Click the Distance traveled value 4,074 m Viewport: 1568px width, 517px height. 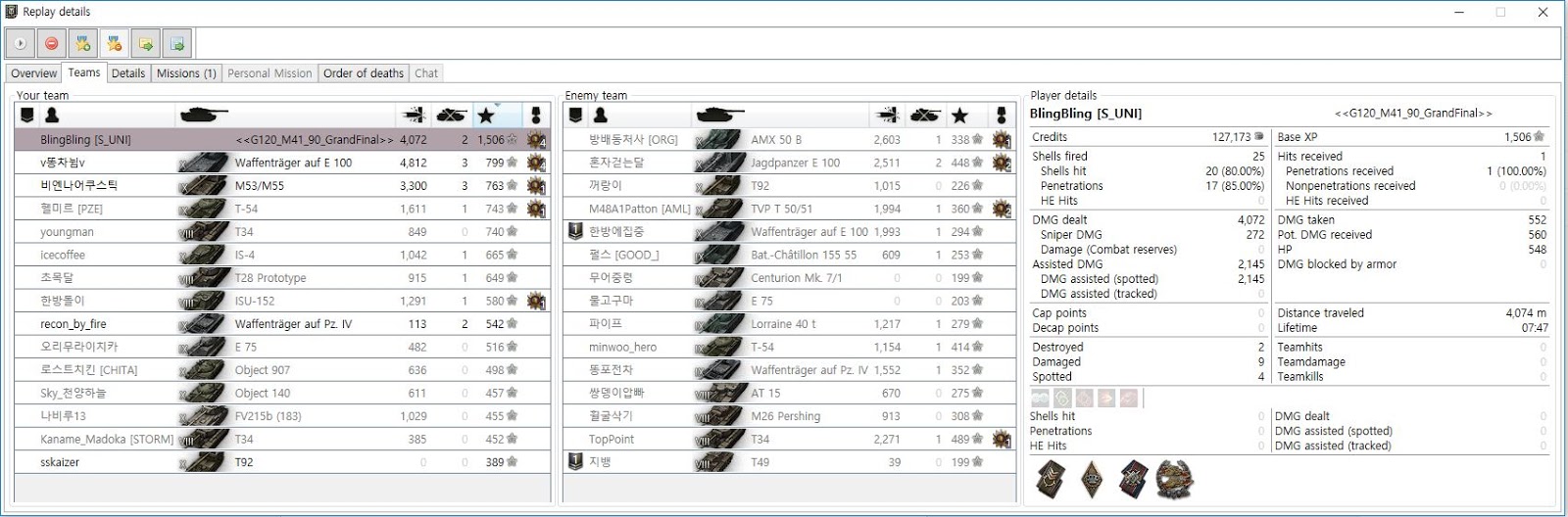pyautogui.click(x=1526, y=313)
